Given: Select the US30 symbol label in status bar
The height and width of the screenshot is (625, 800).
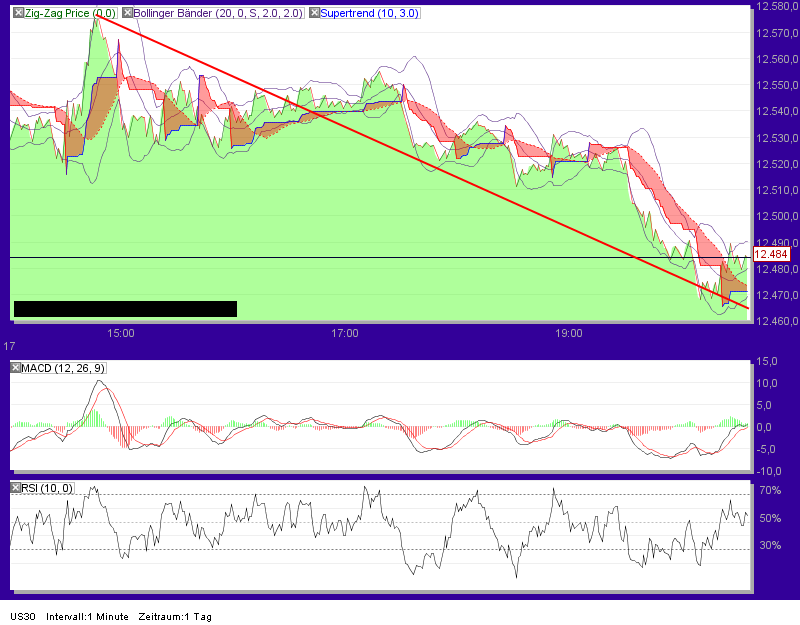Looking at the screenshot, I should pos(22,617).
